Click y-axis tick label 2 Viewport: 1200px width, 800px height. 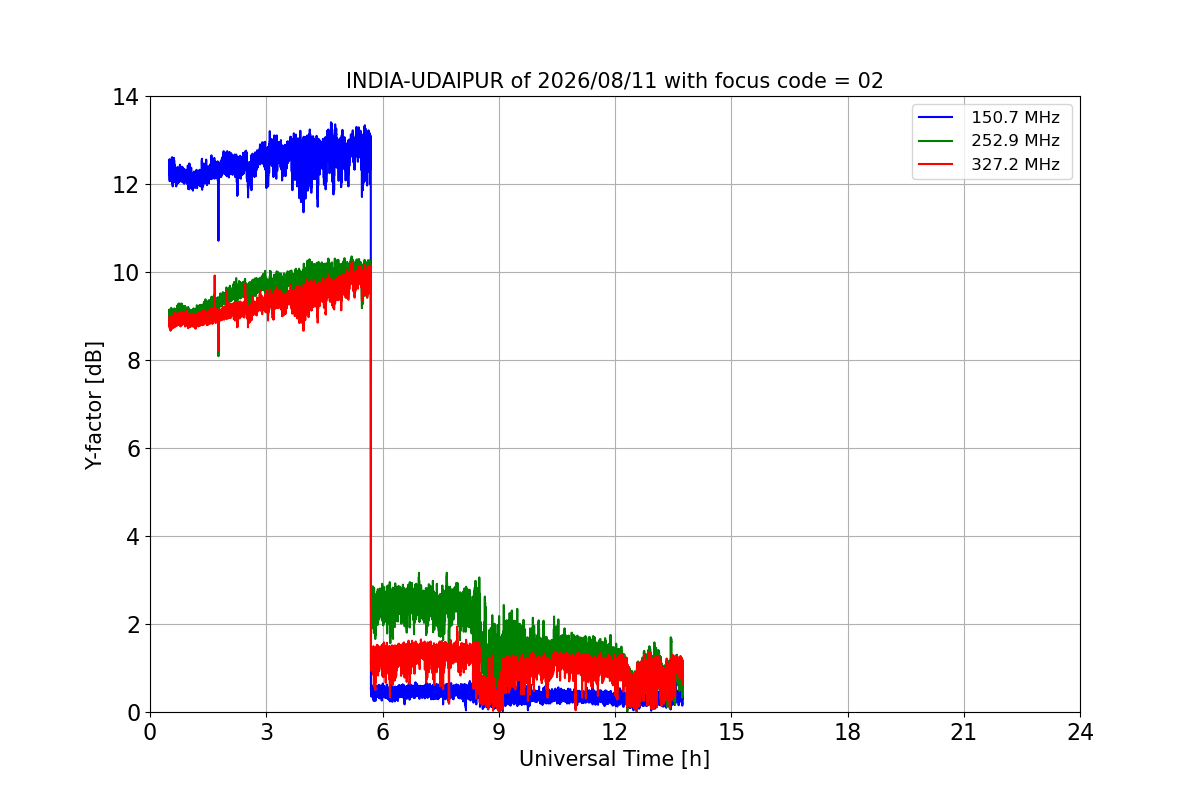click(x=131, y=625)
